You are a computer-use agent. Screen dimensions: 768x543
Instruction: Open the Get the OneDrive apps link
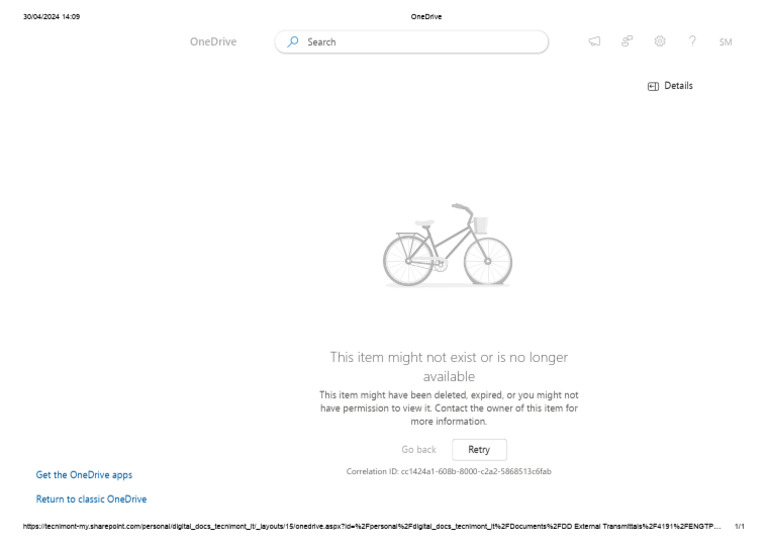84,475
